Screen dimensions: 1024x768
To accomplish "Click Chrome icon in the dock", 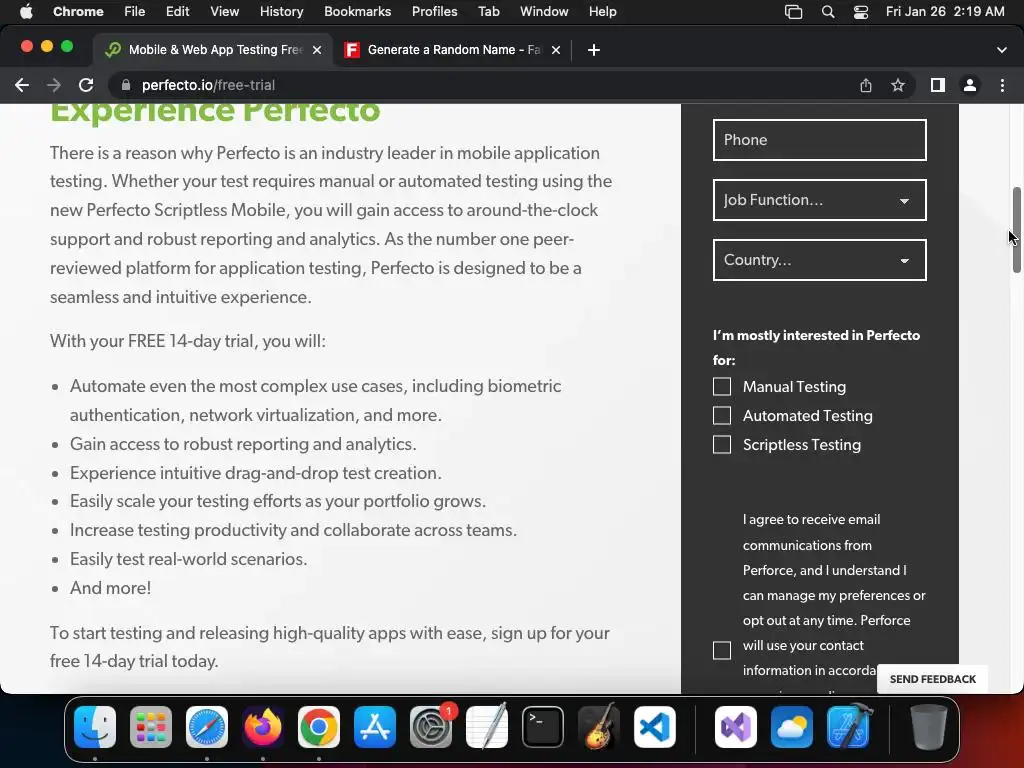I will (x=319, y=727).
